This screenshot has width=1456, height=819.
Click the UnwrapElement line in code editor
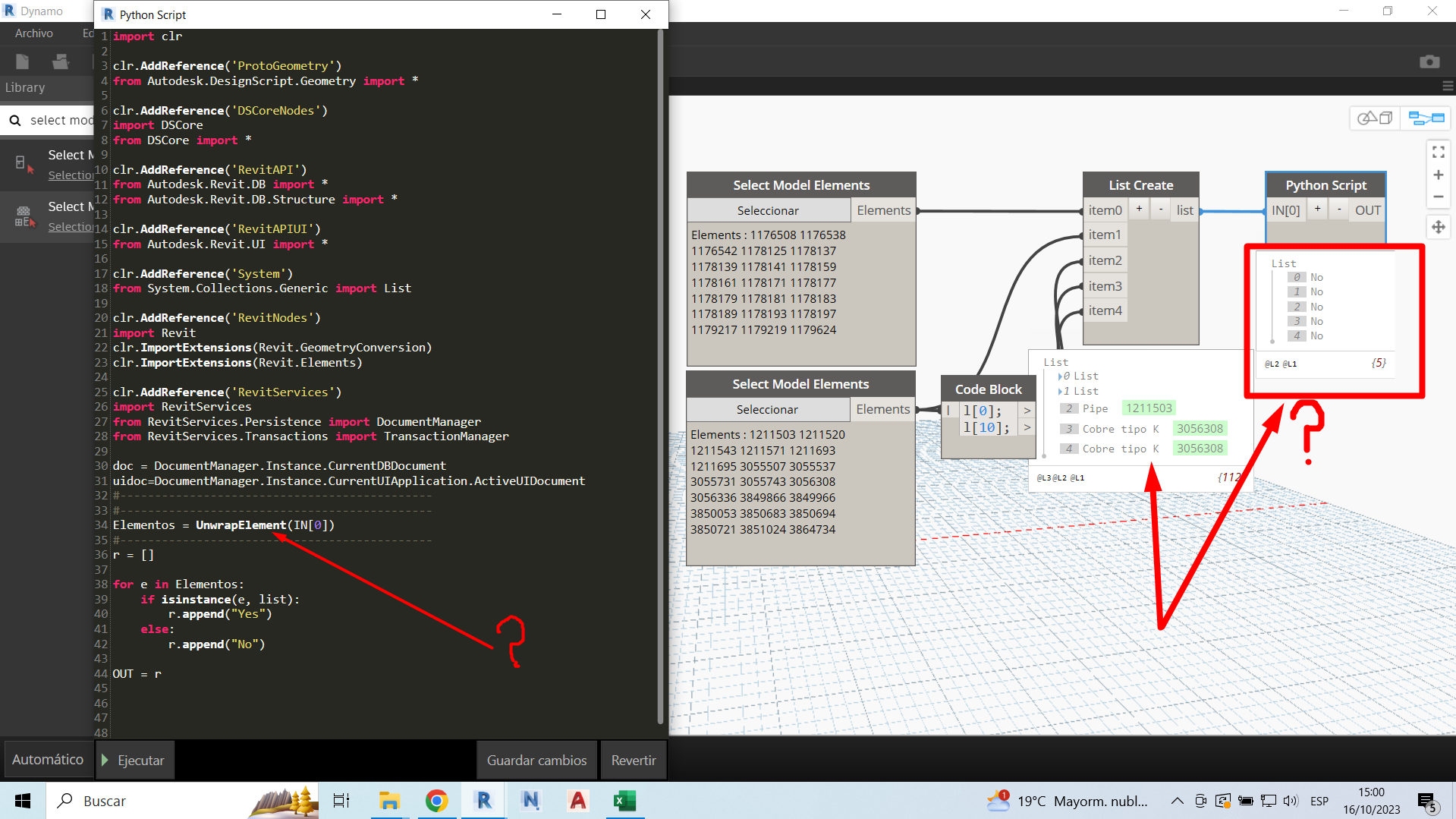pos(224,525)
